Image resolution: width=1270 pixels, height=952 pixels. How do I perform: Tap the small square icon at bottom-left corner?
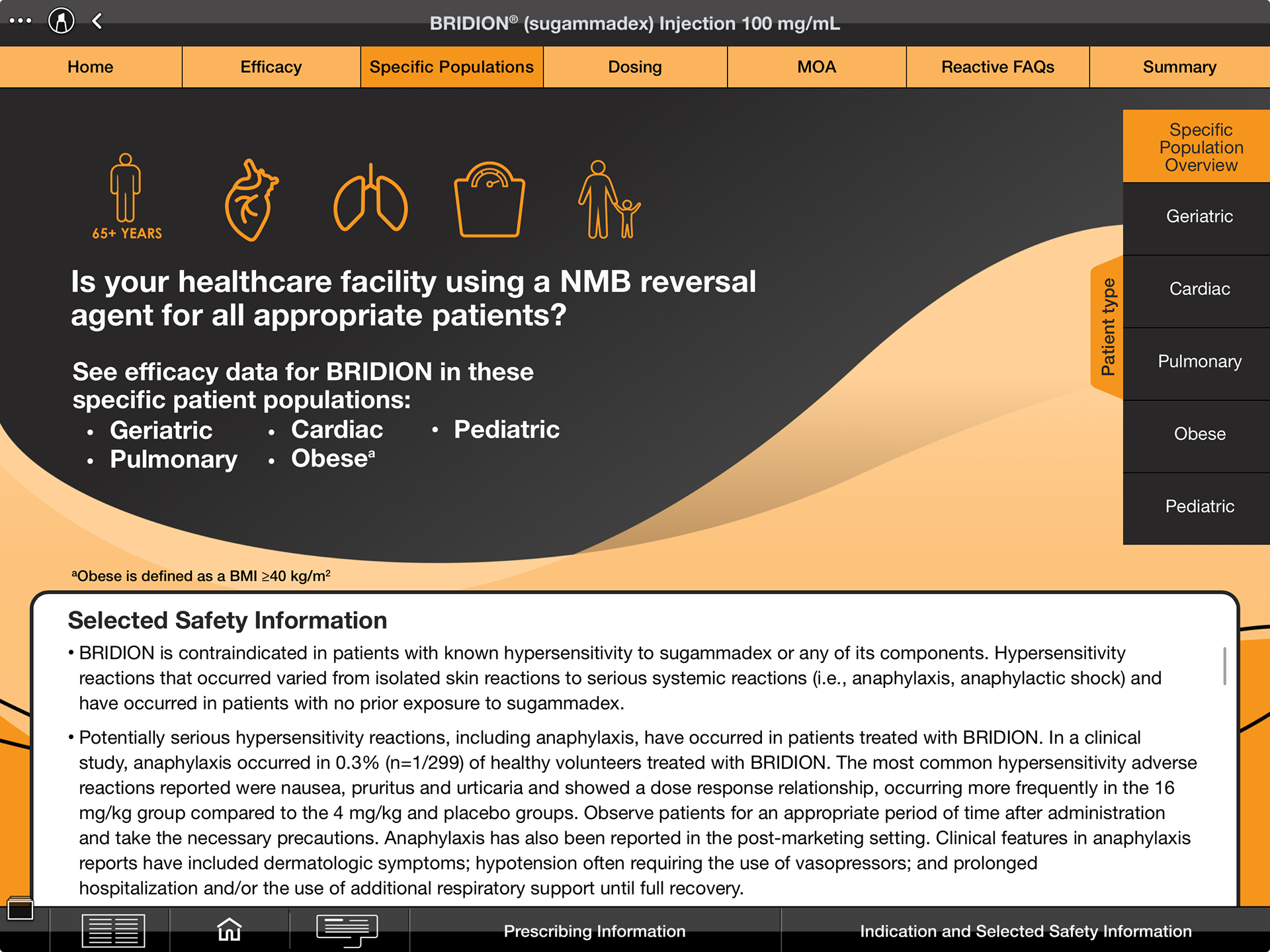click(x=20, y=908)
